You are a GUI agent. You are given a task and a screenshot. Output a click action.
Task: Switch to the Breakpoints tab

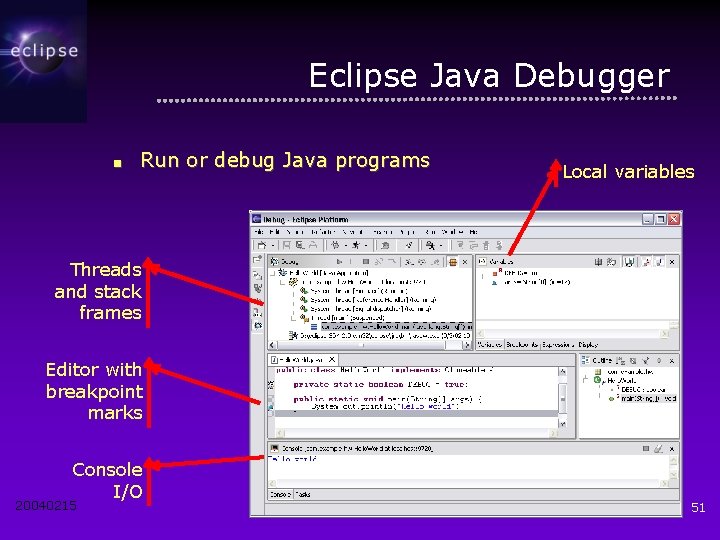point(523,345)
